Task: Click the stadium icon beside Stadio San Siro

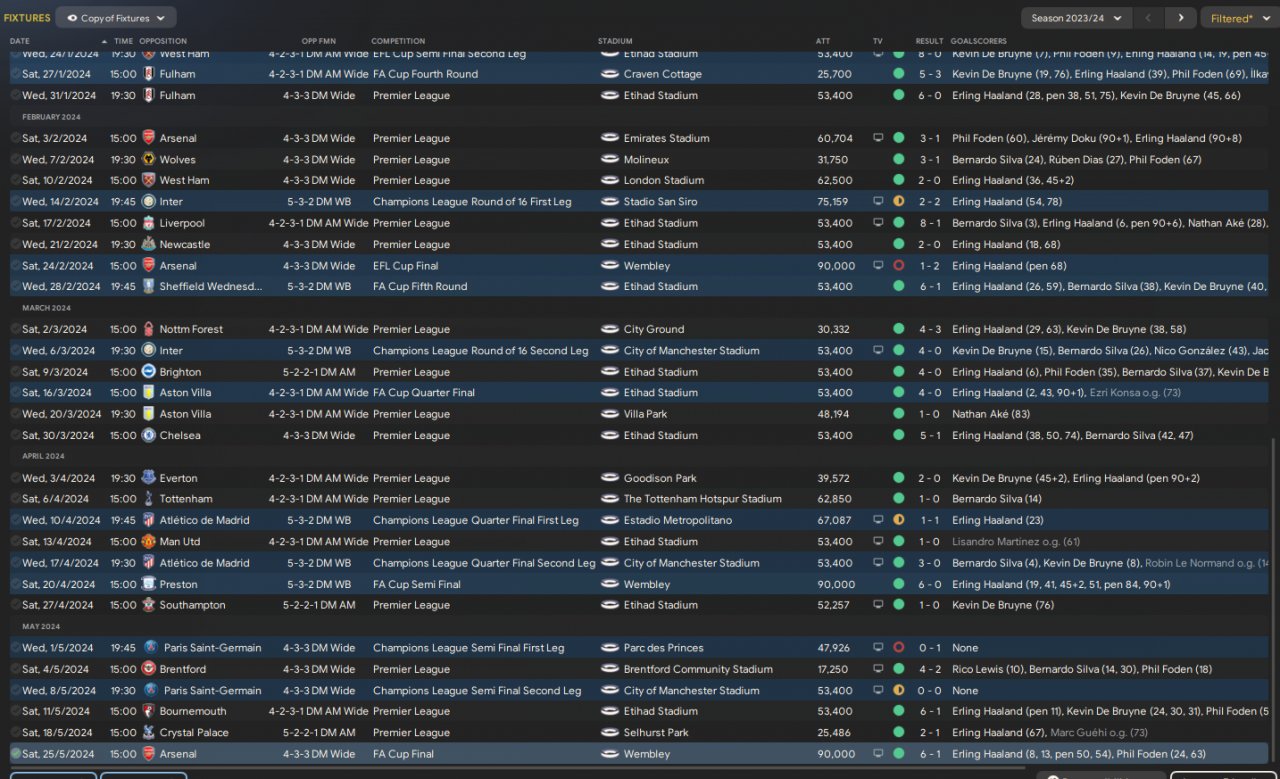Action: click(609, 201)
